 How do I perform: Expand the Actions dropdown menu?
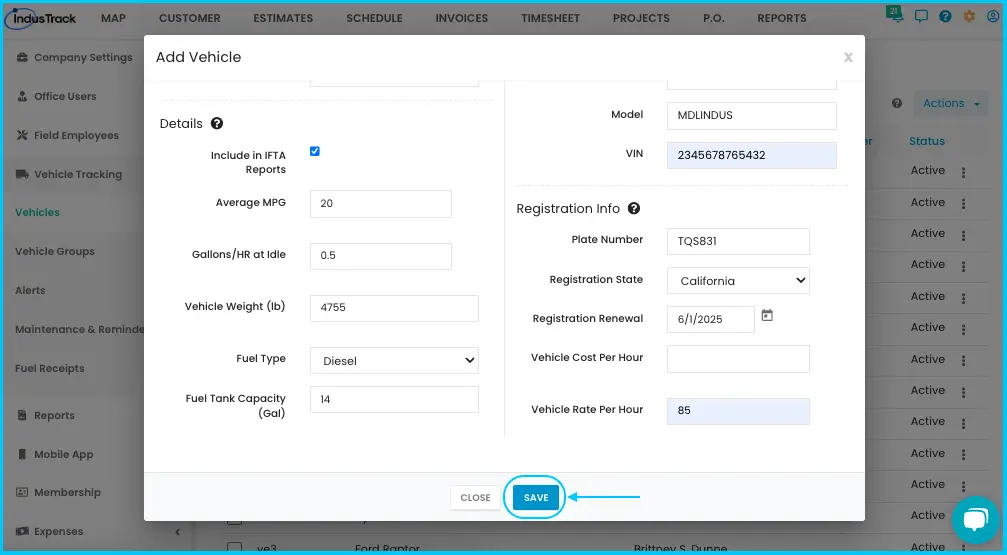point(951,103)
